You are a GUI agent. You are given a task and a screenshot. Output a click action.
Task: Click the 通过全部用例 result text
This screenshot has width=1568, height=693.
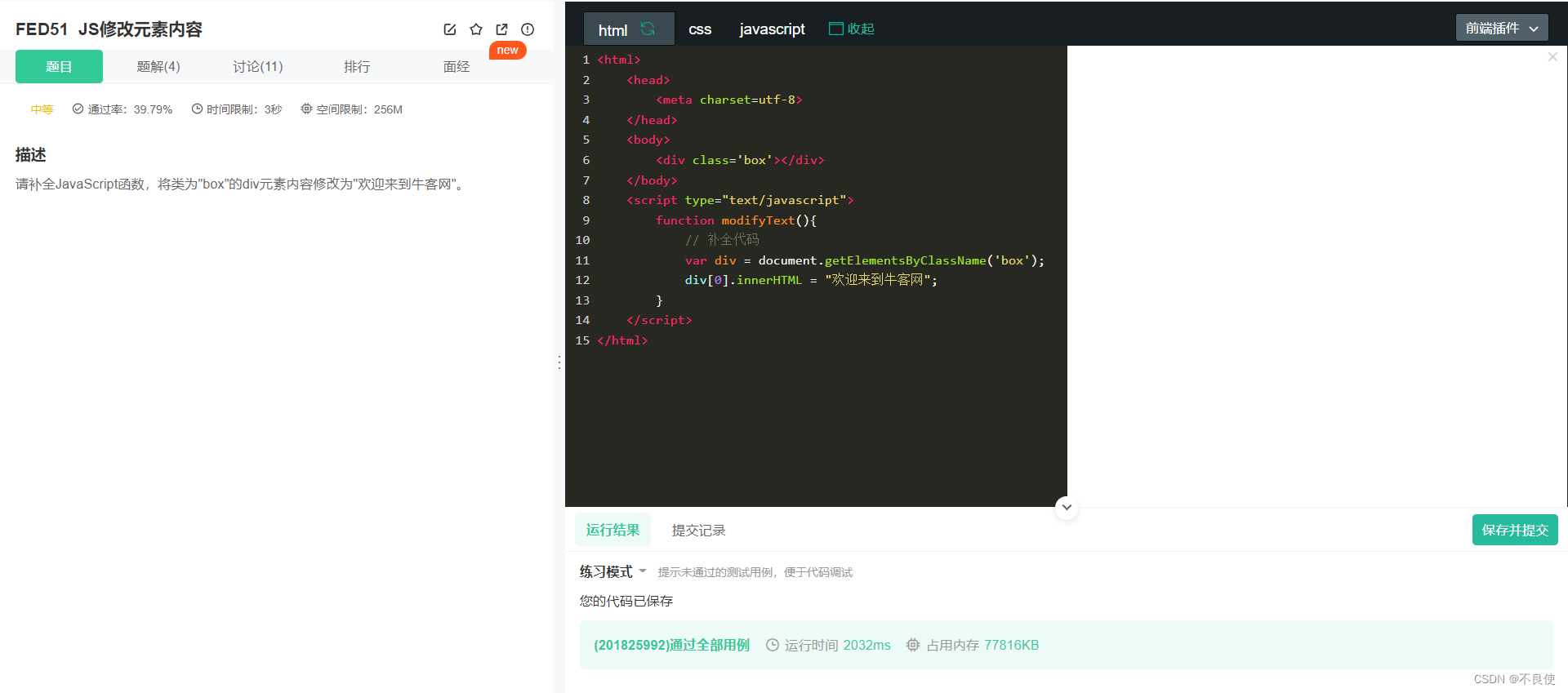pyautogui.click(x=710, y=645)
